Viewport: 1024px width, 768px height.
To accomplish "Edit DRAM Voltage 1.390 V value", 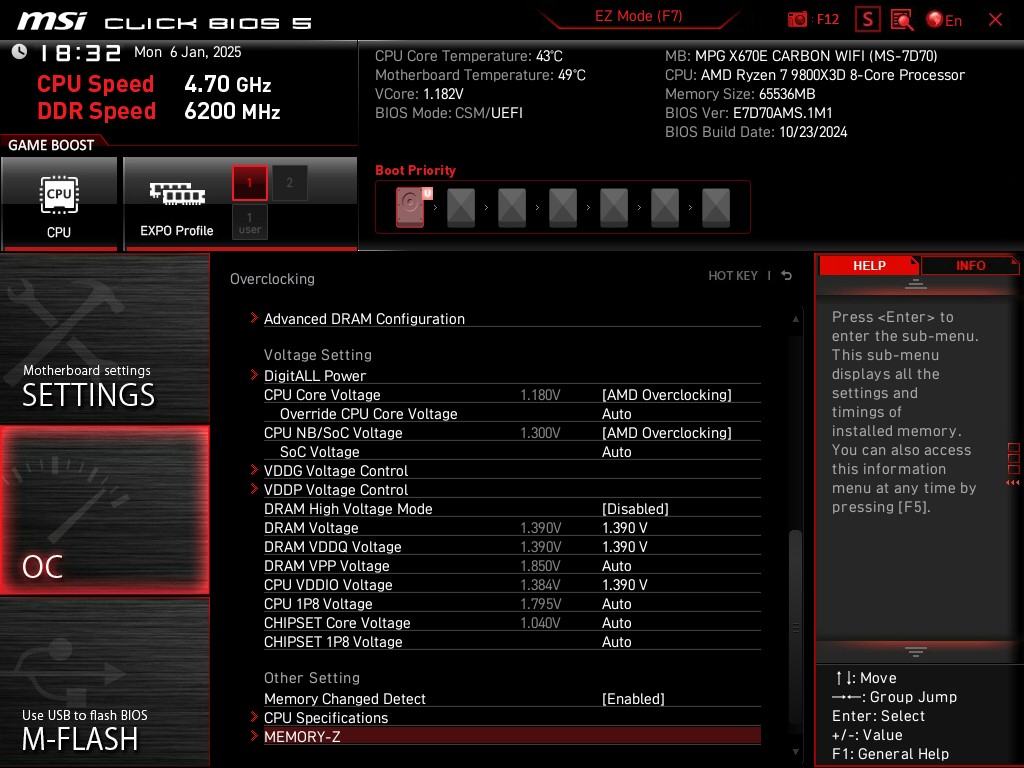I will coord(624,528).
